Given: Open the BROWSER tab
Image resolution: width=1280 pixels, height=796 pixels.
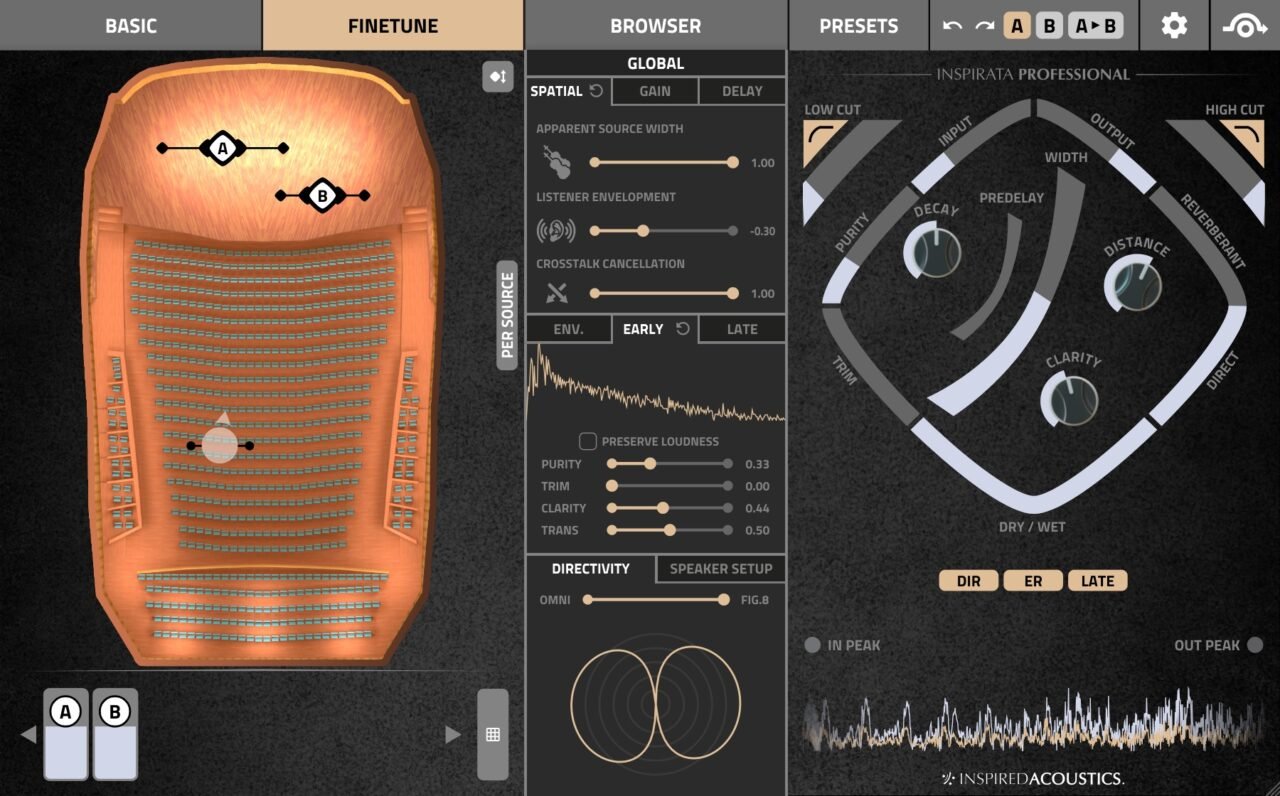Looking at the screenshot, I should [x=656, y=26].
